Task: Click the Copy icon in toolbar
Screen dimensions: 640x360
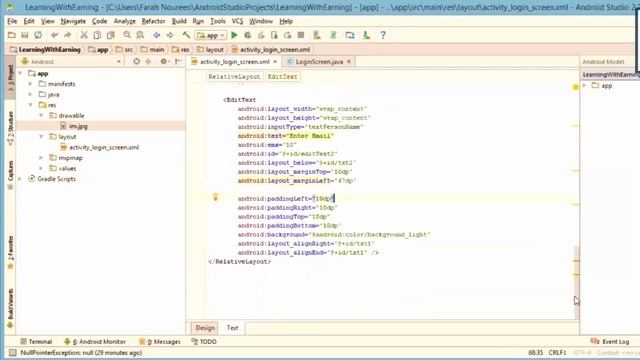Action: click(x=97, y=36)
